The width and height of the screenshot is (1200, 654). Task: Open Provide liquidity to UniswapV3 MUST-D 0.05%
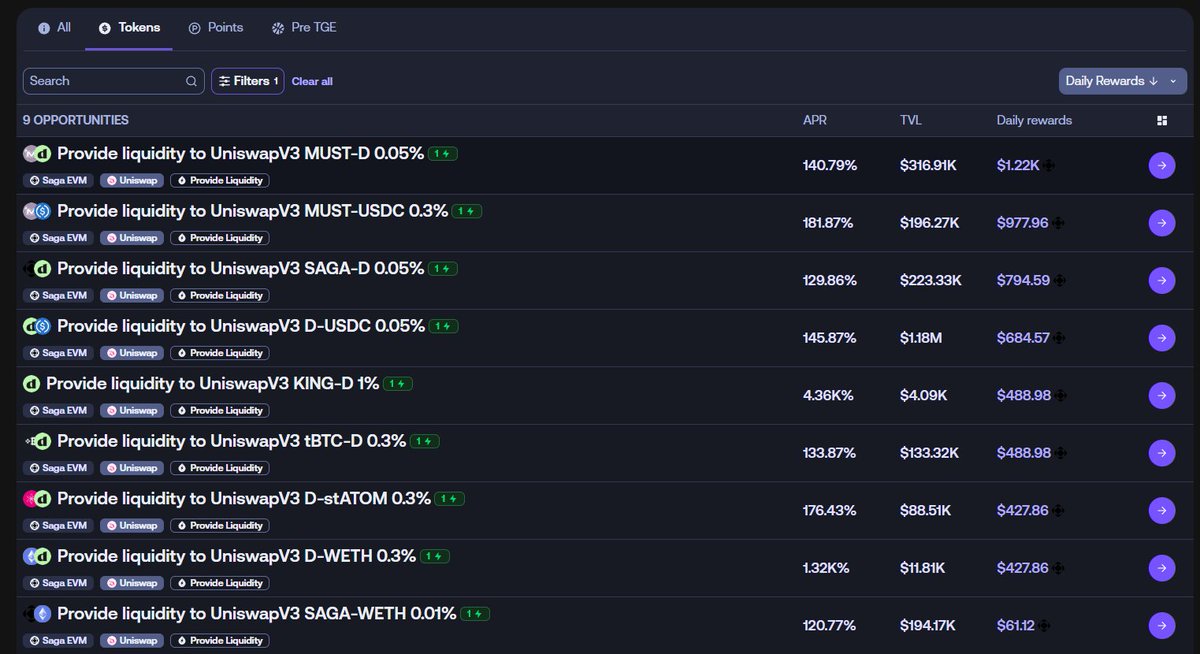pos(241,154)
